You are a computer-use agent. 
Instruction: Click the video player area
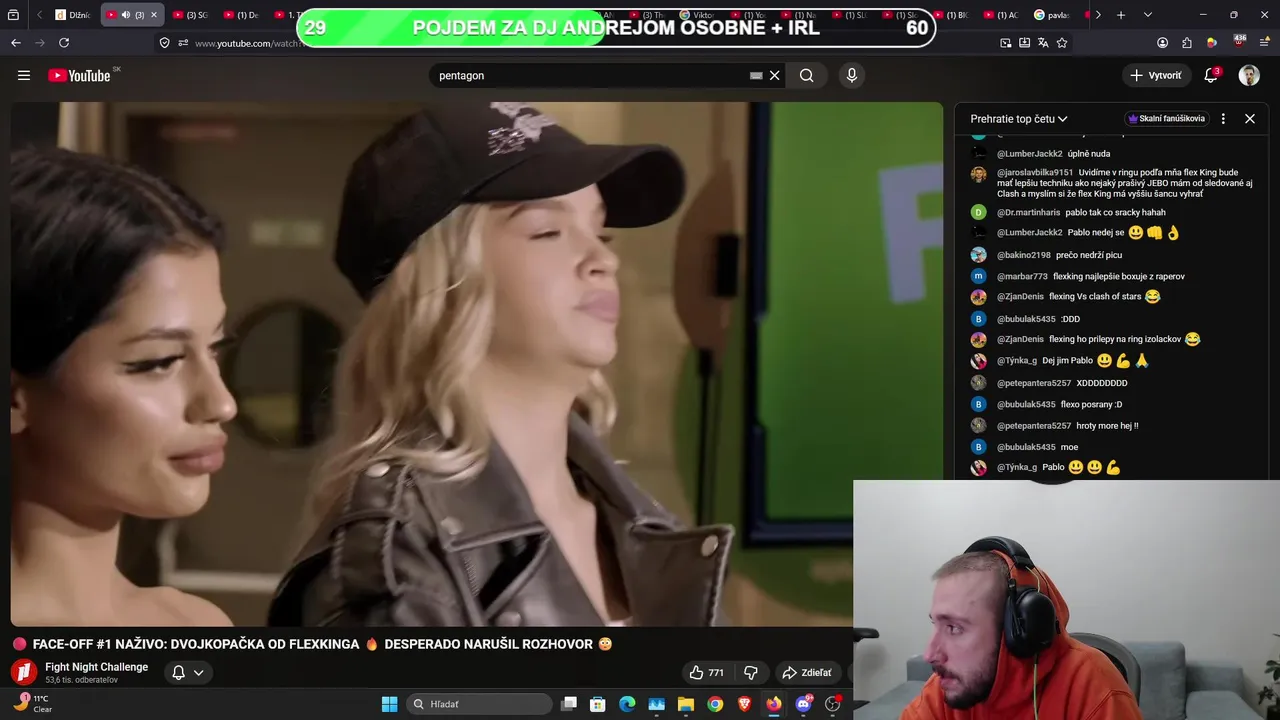pos(476,364)
